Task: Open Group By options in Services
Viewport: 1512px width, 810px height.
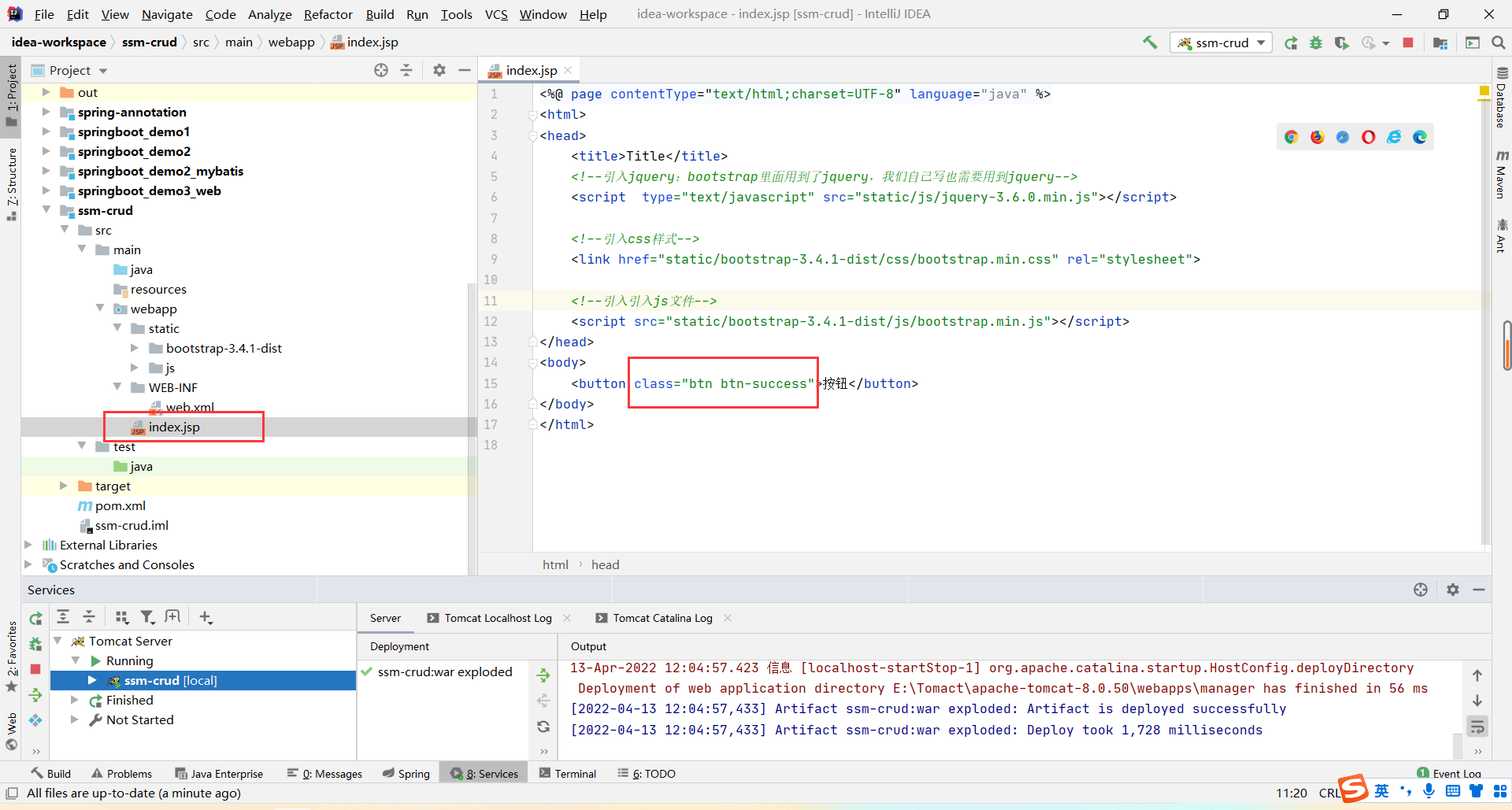Action: (121, 617)
